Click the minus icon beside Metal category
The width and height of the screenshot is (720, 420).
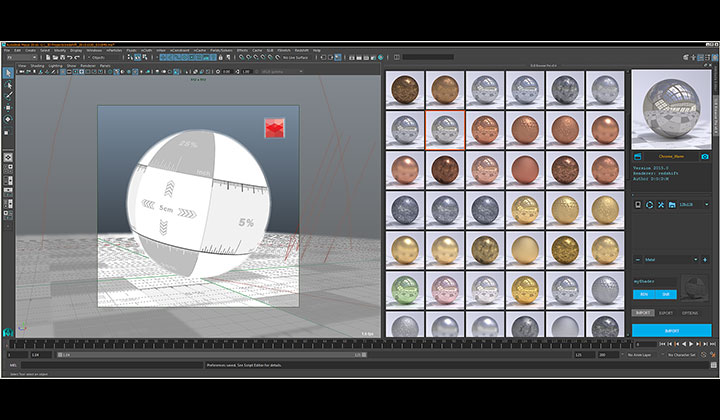[638, 260]
